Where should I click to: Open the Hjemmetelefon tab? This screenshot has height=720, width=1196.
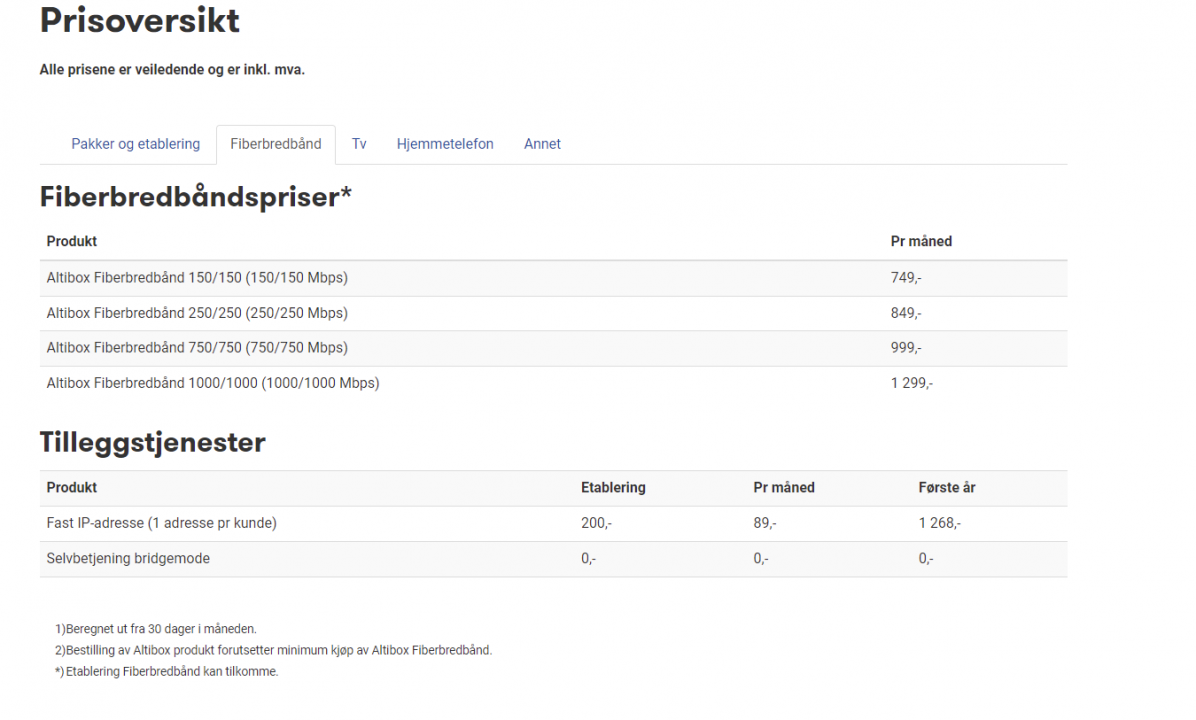445,144
